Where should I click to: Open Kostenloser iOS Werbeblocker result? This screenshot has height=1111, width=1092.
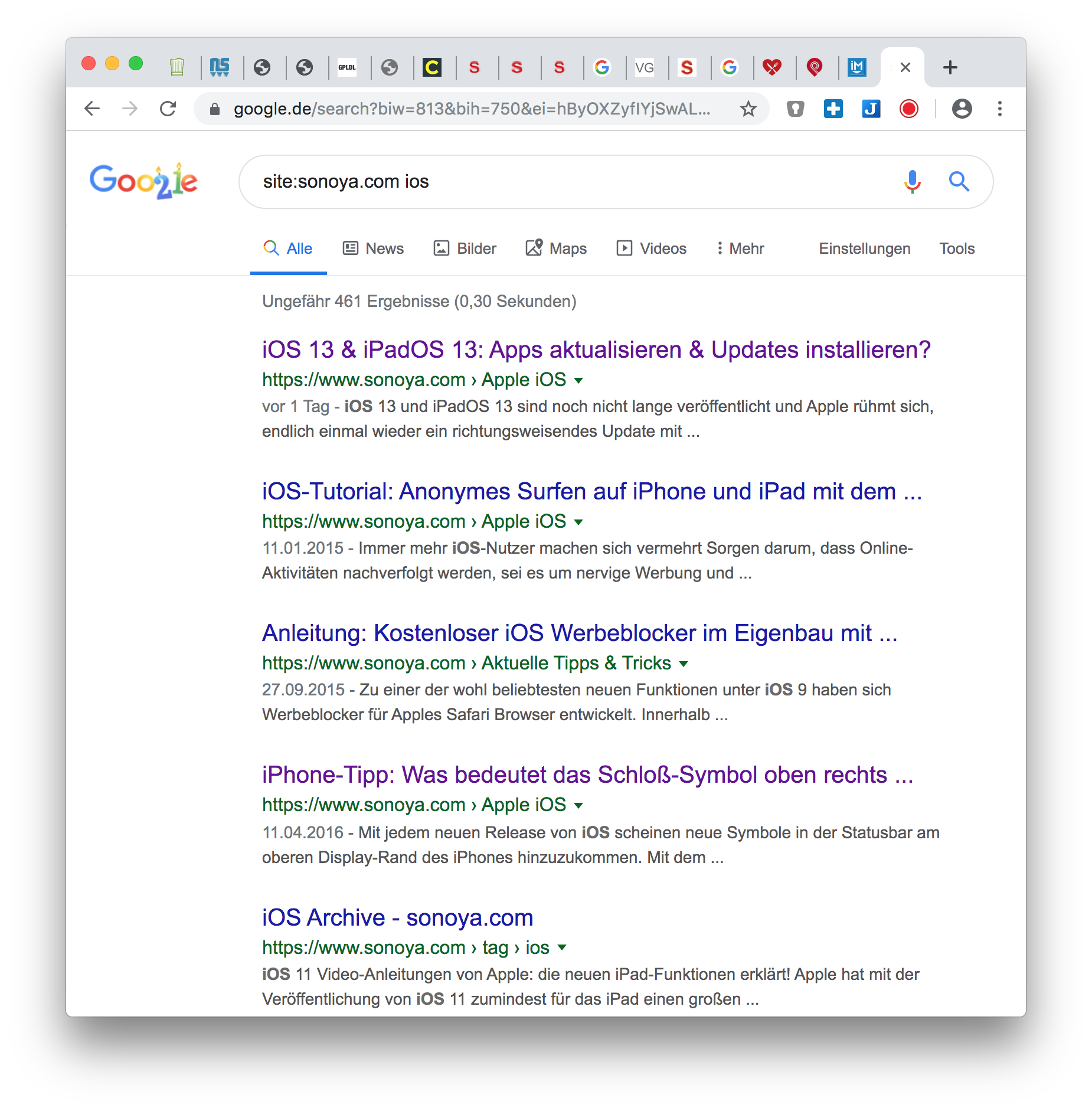pyautogui.click(x=580, y=633)
